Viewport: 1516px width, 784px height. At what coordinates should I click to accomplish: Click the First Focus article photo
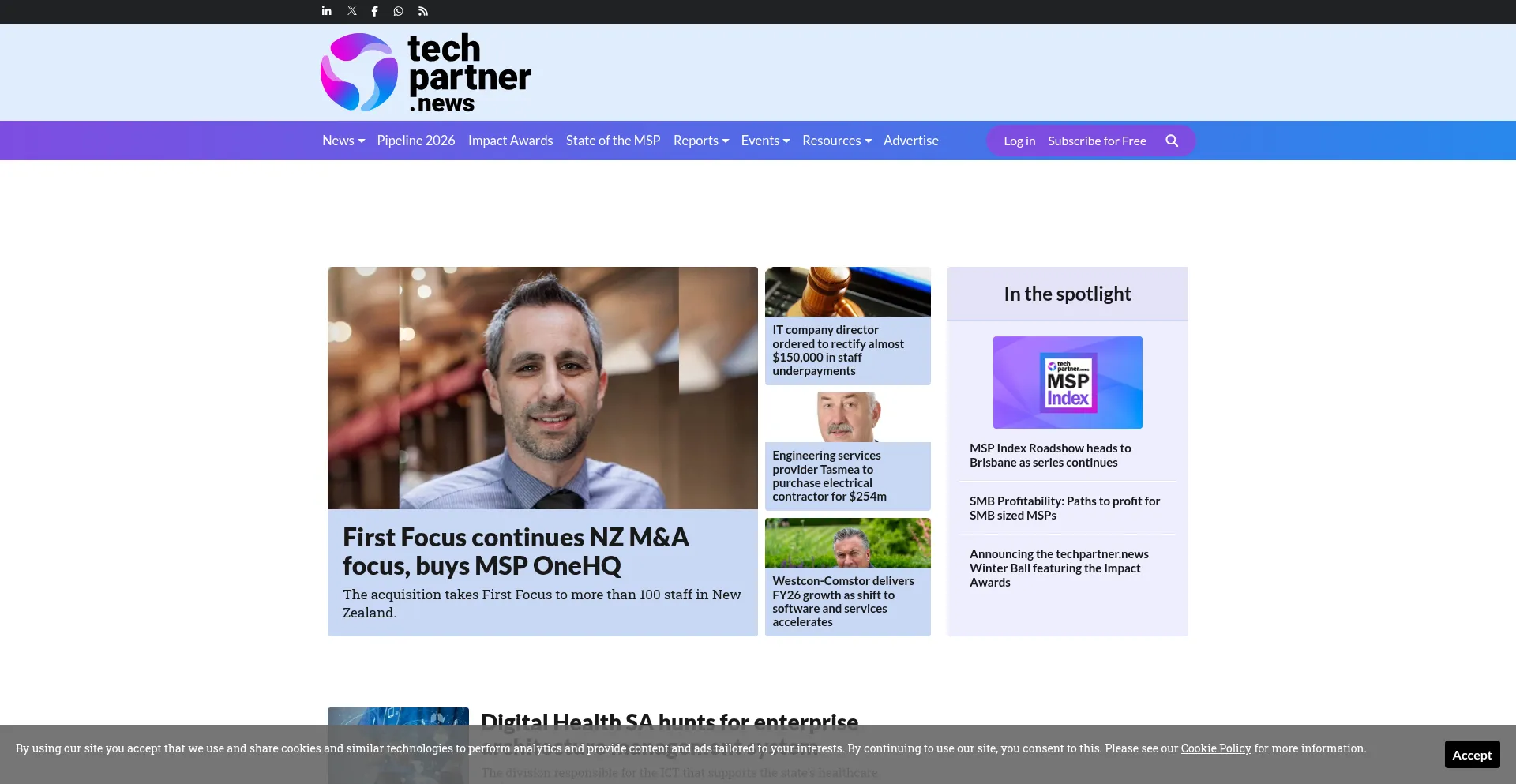[542, 388]
